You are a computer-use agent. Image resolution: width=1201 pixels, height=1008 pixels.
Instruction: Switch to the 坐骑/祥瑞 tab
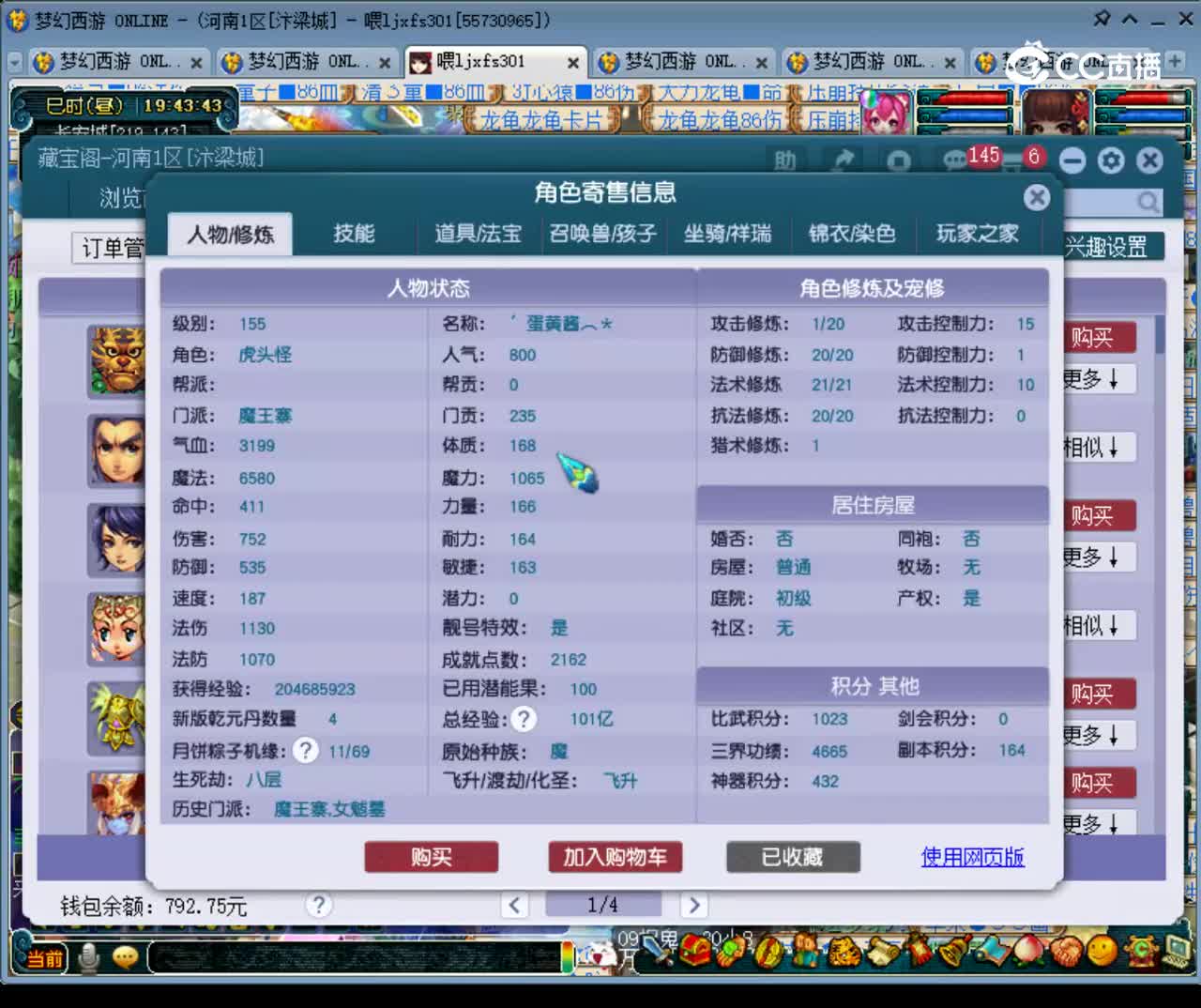(x=727, y=235)
